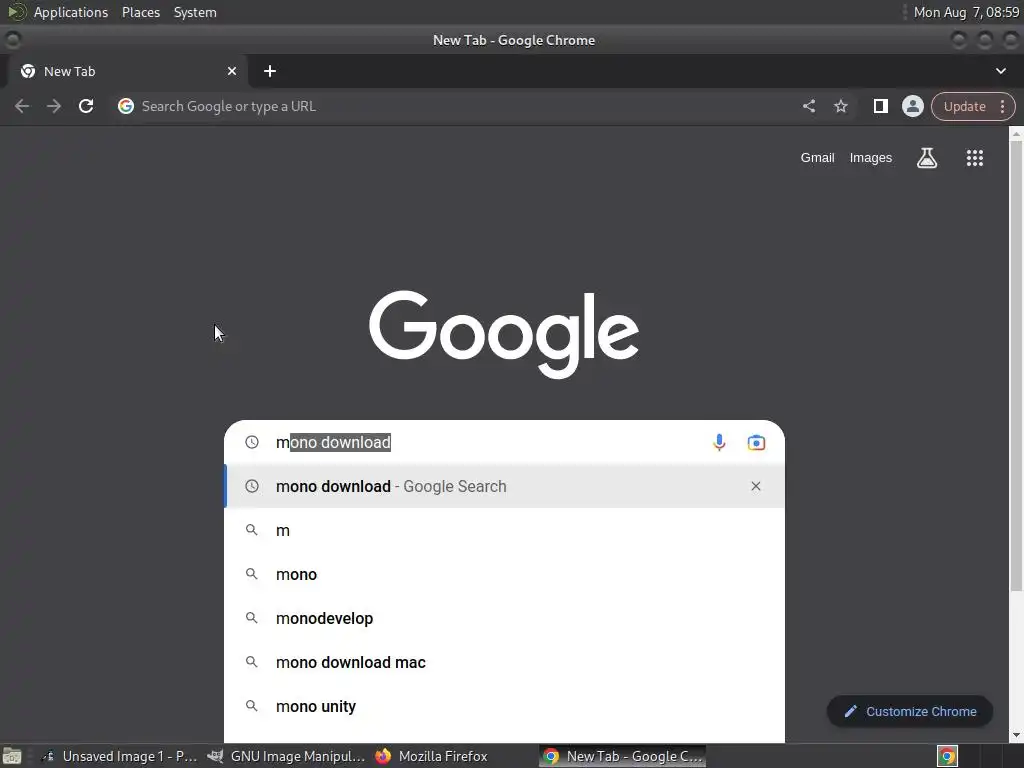Bookmark this tab with the star icon
The width and height of the screenshot is (1024, 768).
(840, 106)
